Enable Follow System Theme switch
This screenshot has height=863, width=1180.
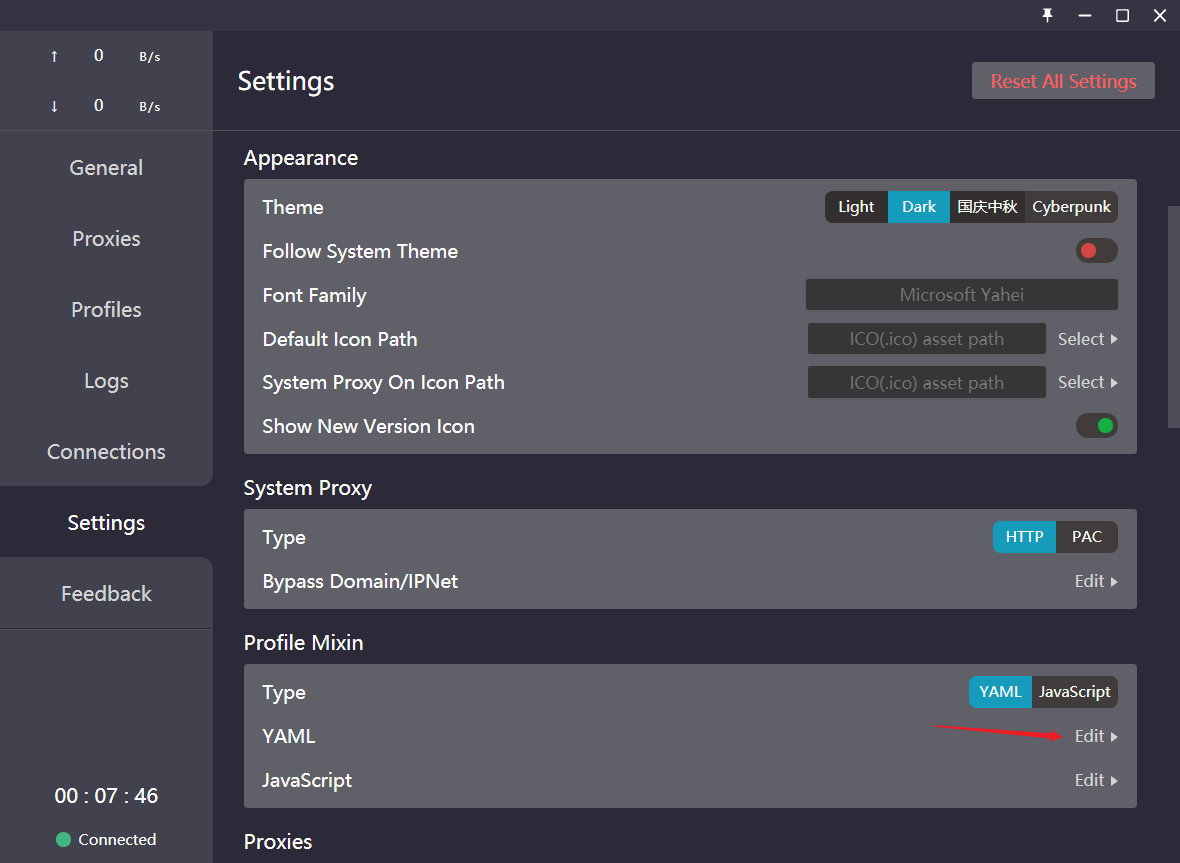[x=1096, y=251]
